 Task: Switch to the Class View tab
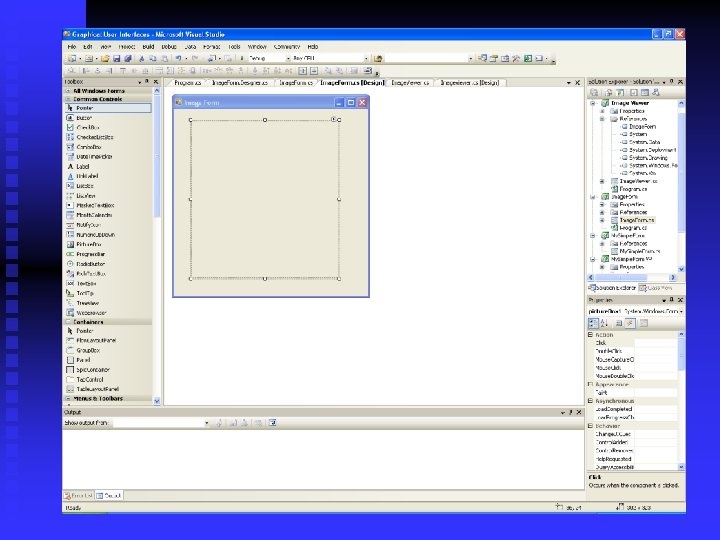pyautogui.click(x=656, y=288)
